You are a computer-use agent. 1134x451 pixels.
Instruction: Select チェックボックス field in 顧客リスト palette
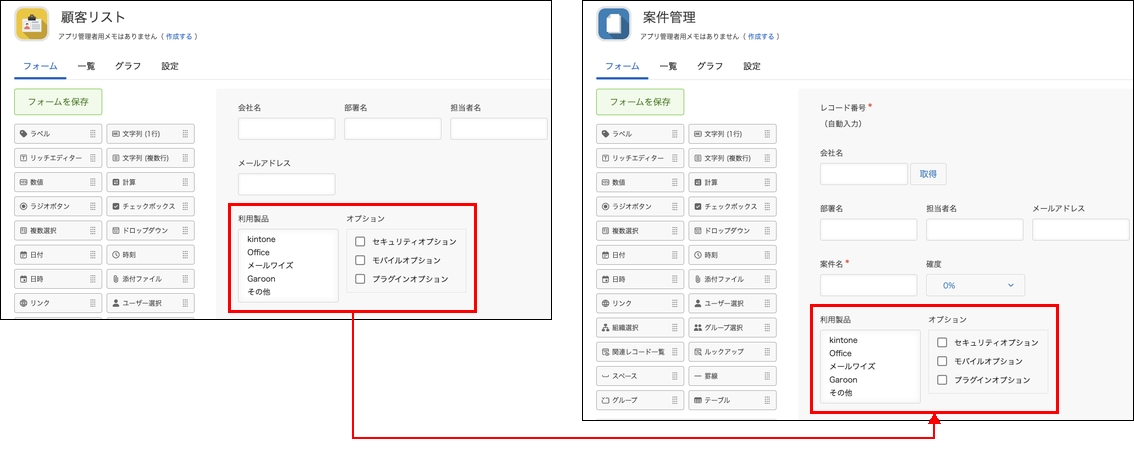[151, 206]
